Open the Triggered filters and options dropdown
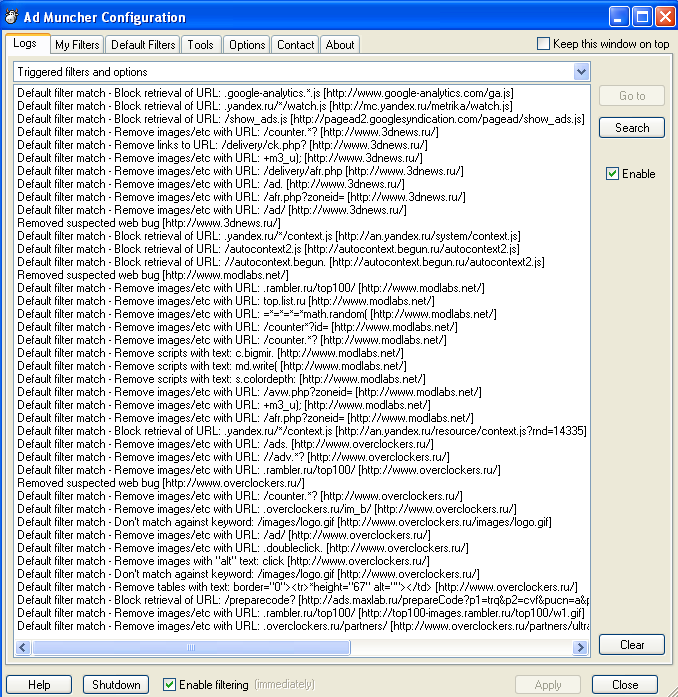 [581, 72]
